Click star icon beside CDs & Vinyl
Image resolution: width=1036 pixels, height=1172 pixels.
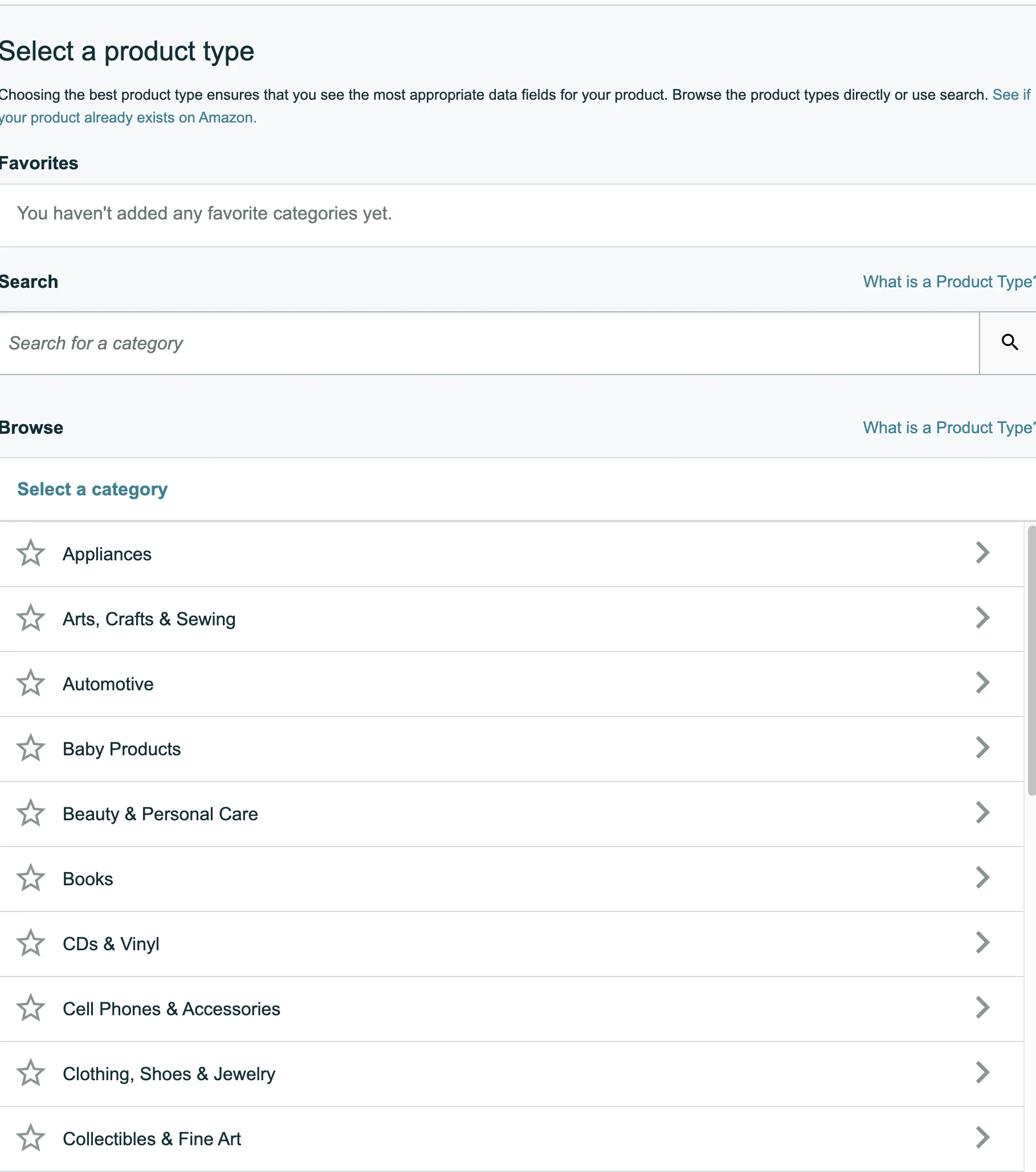pyautogui.click(x=30, y=943)
